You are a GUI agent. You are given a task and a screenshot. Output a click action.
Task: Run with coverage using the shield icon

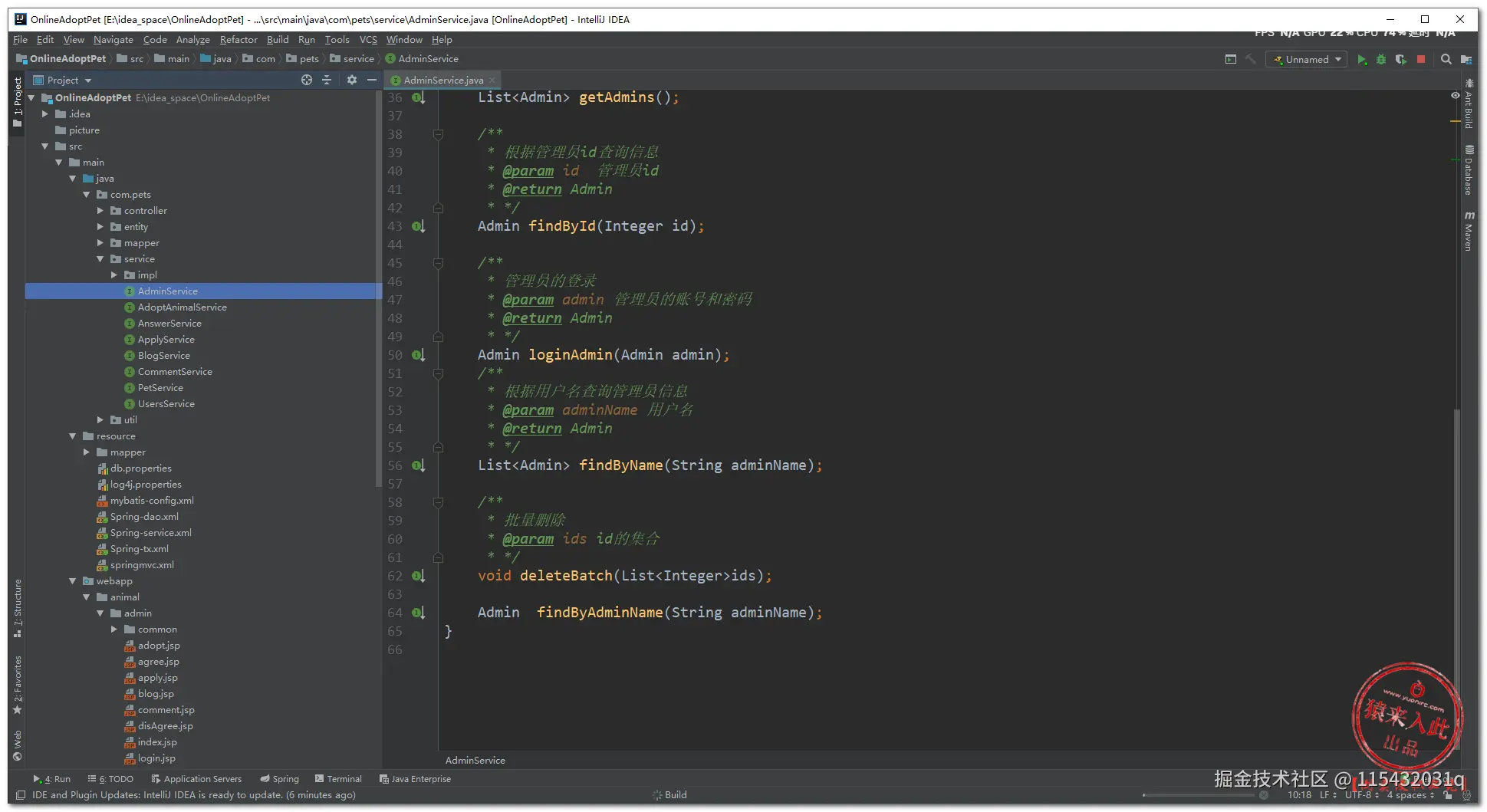pyautogui.click(x=1400, y=59)
